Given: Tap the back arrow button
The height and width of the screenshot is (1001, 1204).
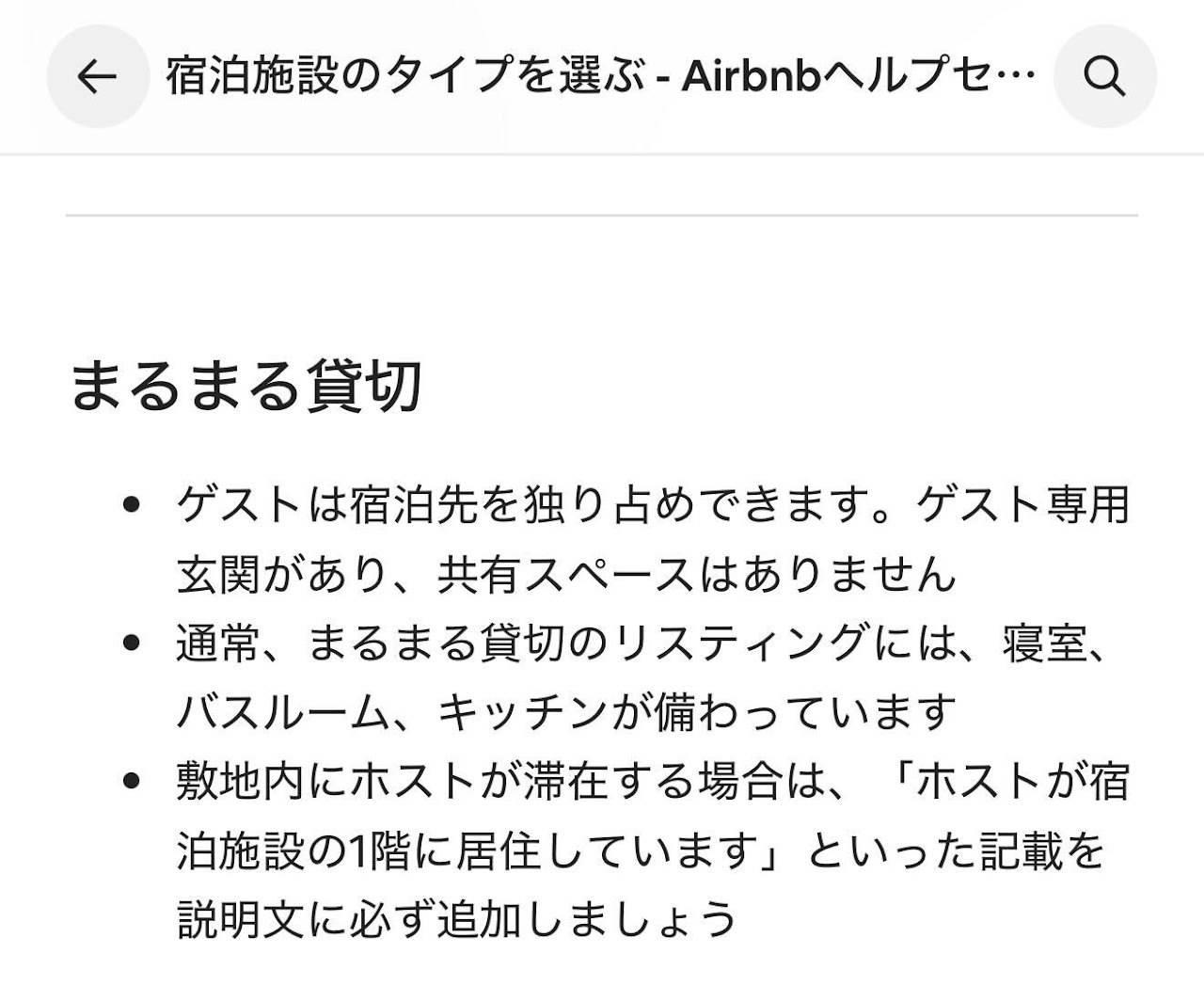Looking at the screenshot, I should [x=97, y=76].
